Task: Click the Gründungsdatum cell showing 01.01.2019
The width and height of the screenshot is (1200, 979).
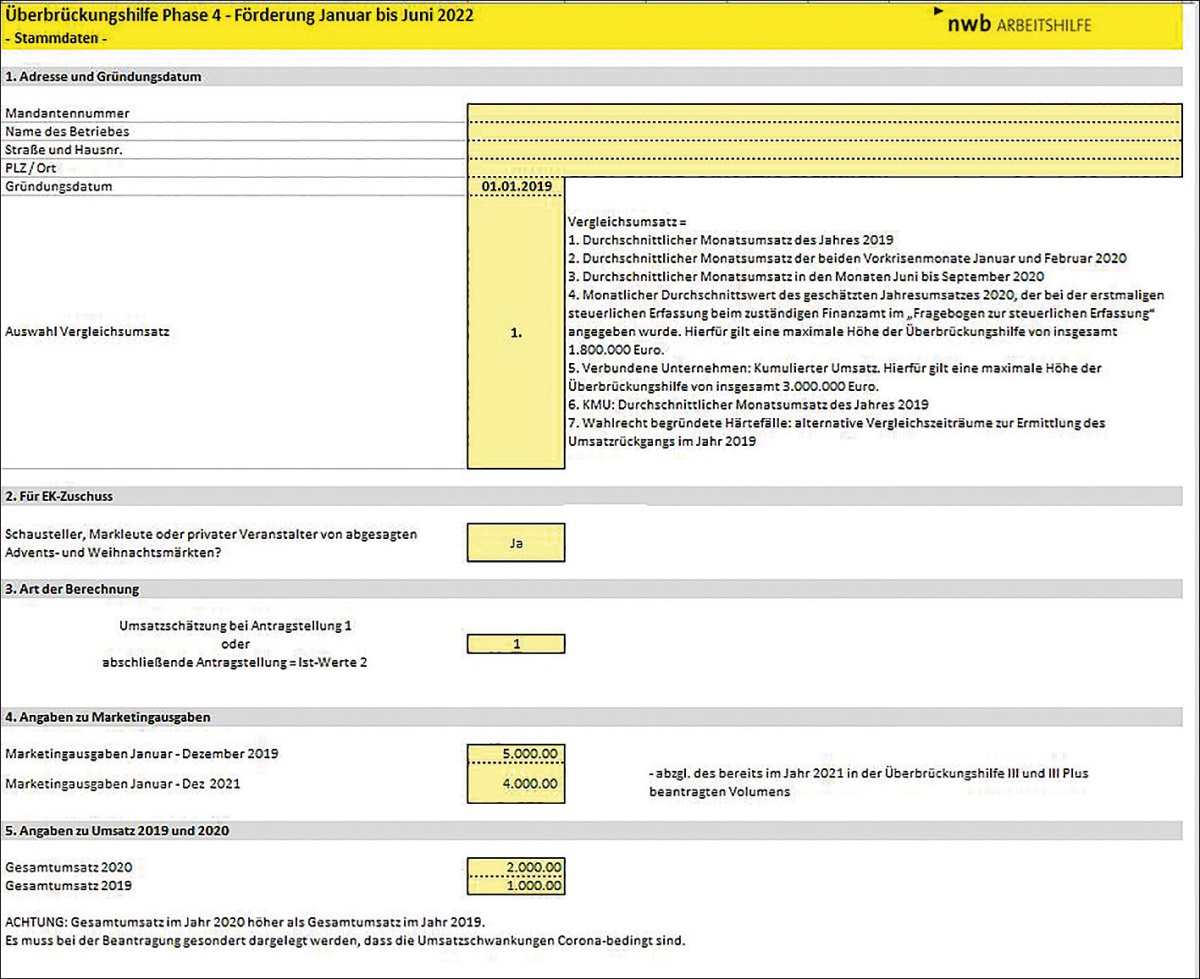Action: [x=515, y=187]
